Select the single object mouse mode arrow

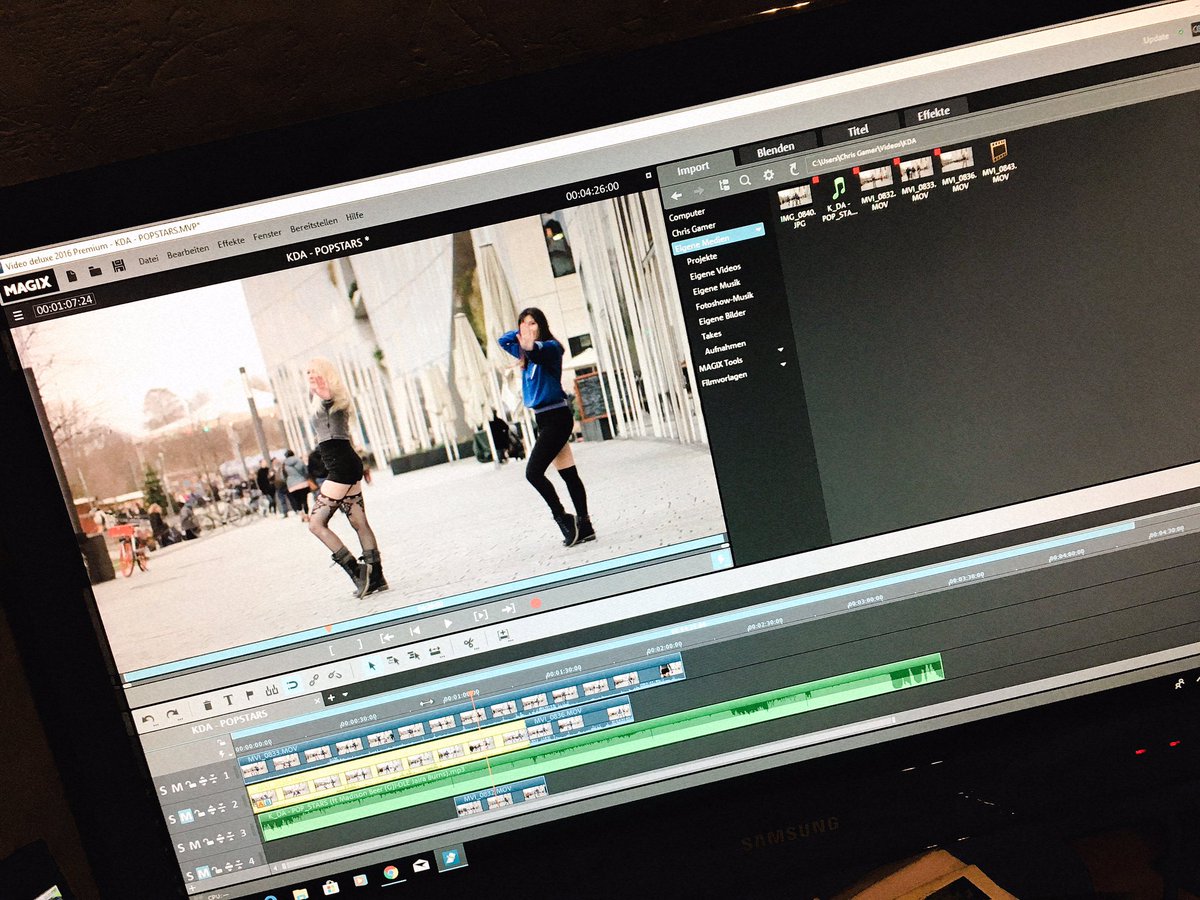click(x=371, y=666)
